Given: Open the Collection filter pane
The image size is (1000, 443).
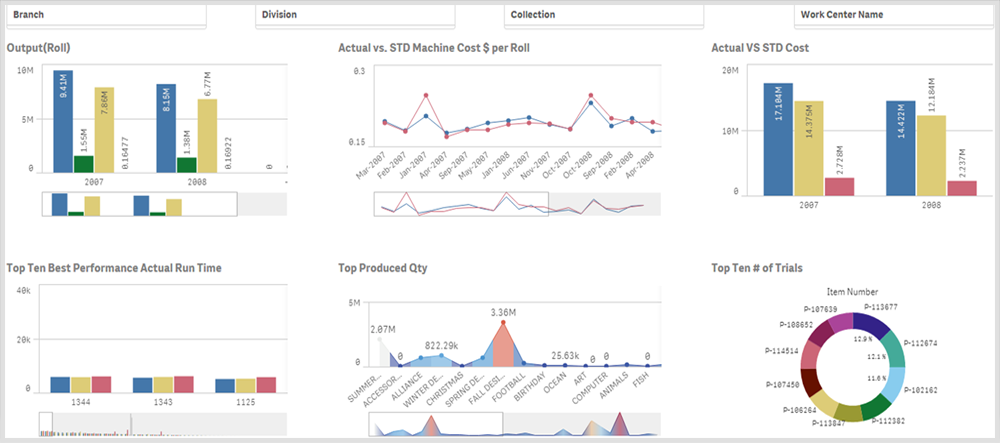Looking at the screenshot, I should tap(604, 15).
